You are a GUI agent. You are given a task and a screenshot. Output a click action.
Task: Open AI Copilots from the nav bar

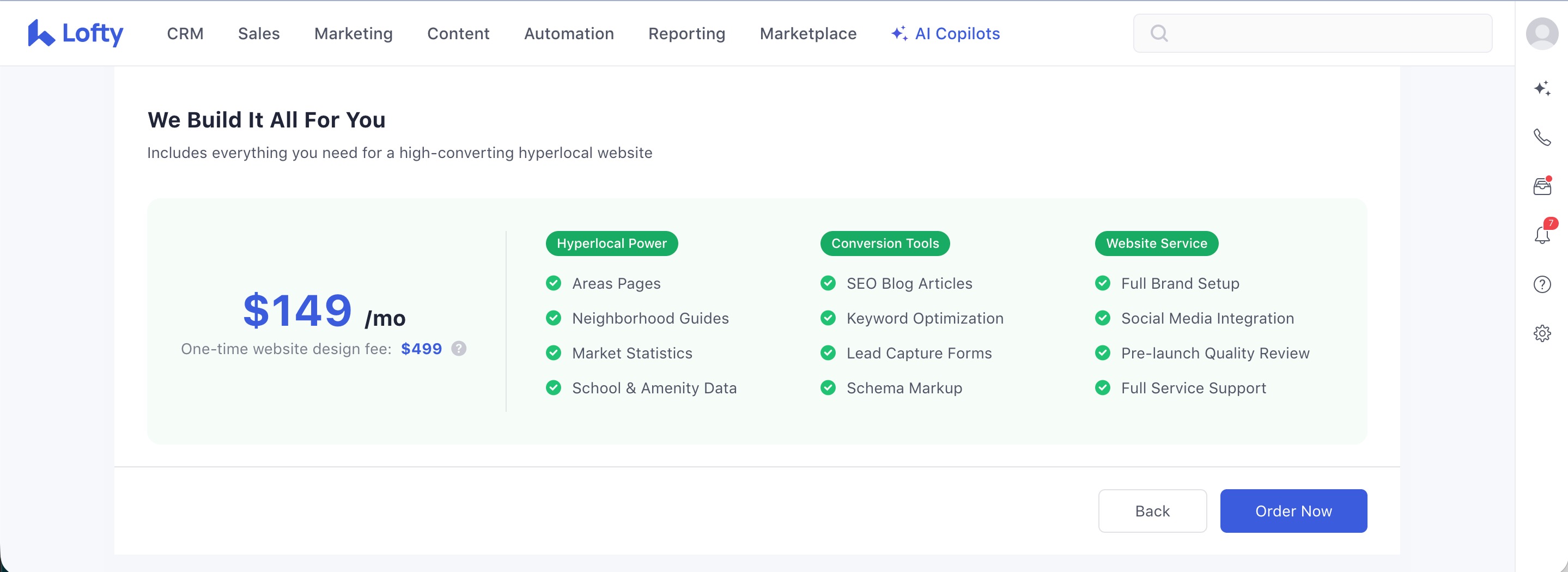945,33
